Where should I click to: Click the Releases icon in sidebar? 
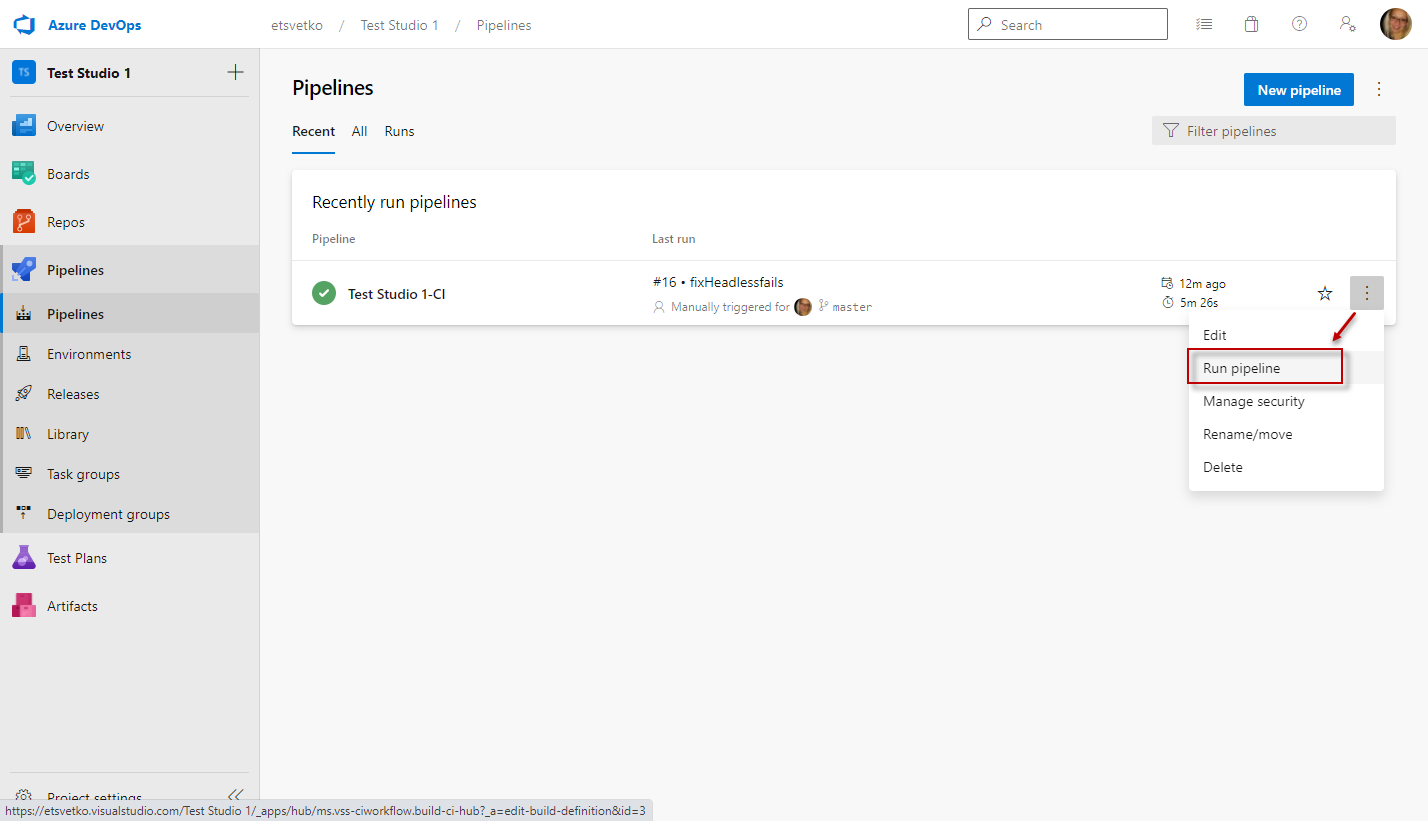click(24, 394)
